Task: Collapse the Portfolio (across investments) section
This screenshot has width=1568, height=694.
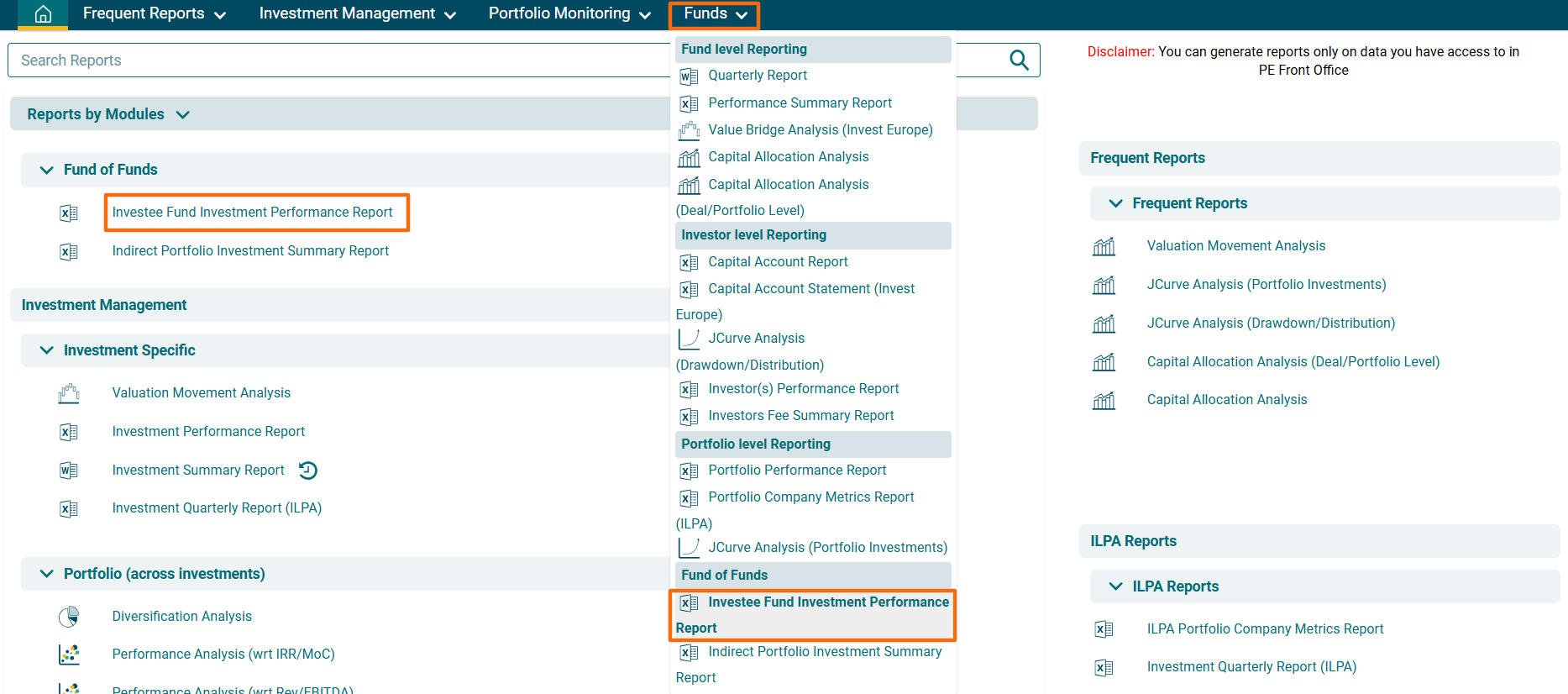Action: [x=47, y=574]
